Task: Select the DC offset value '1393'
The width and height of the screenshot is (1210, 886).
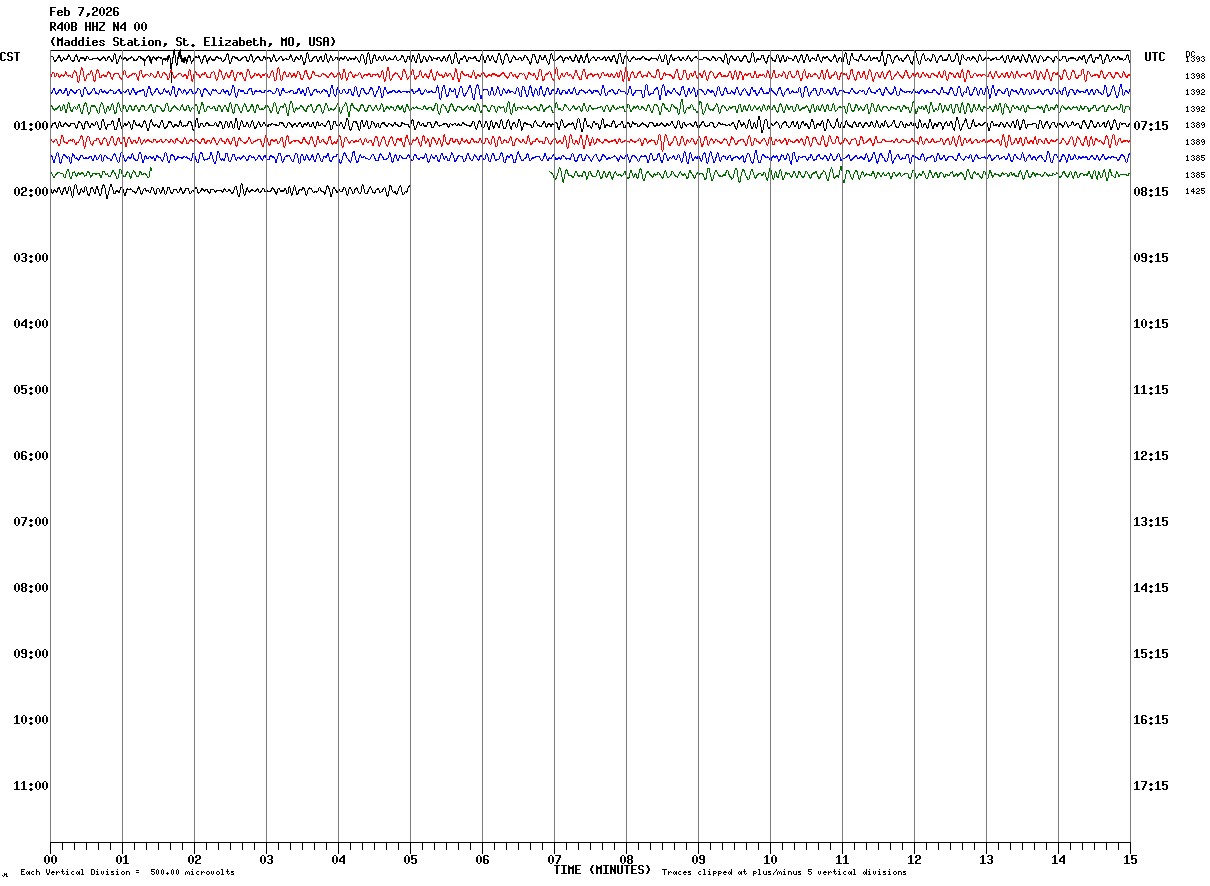Action: pyautogui.click(x=1195, y=60)
